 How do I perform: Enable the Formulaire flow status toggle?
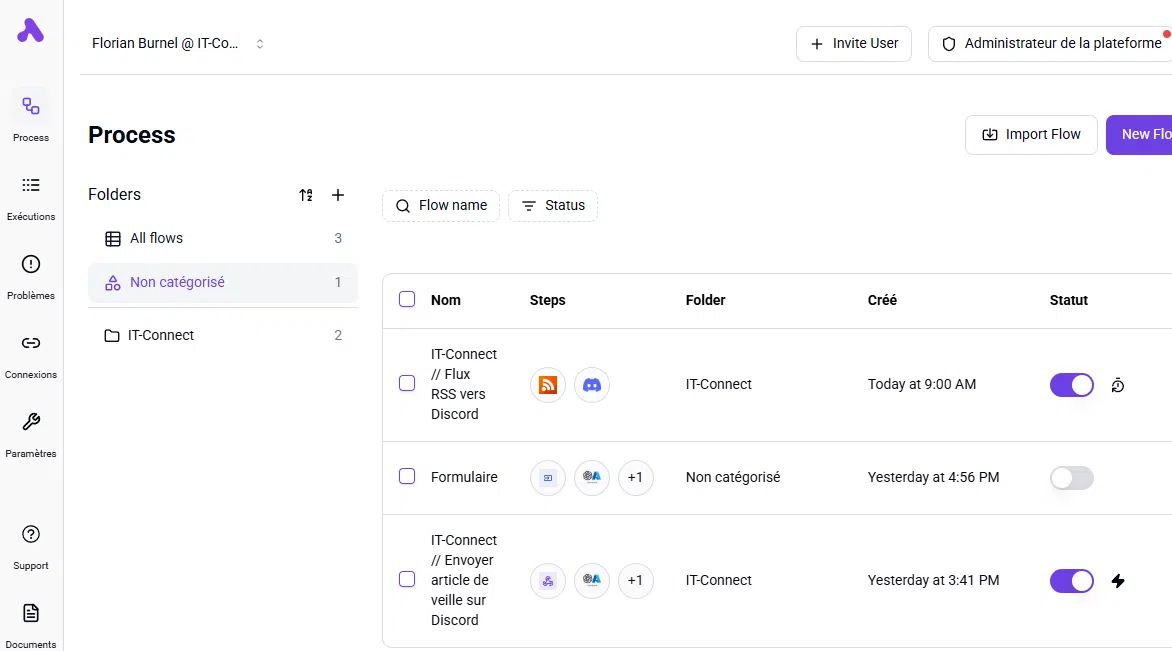(x=1072, y=478)
